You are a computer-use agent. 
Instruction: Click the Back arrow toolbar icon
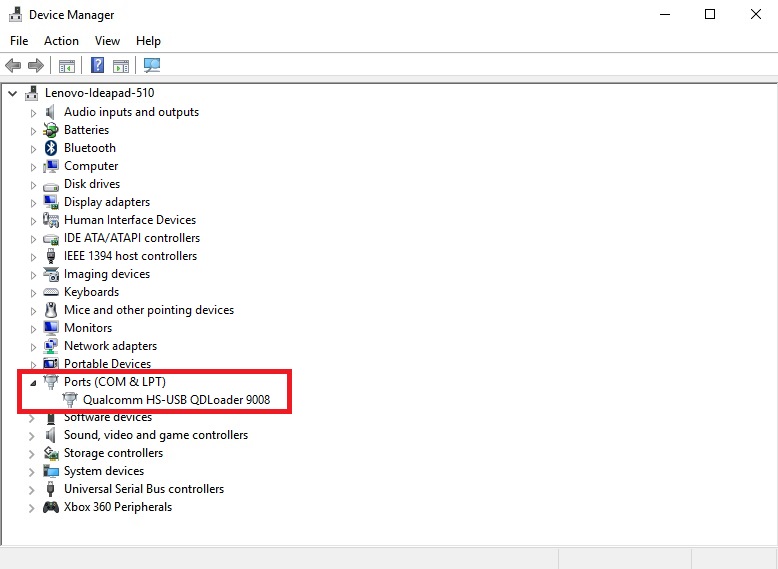tap(13, 65)
